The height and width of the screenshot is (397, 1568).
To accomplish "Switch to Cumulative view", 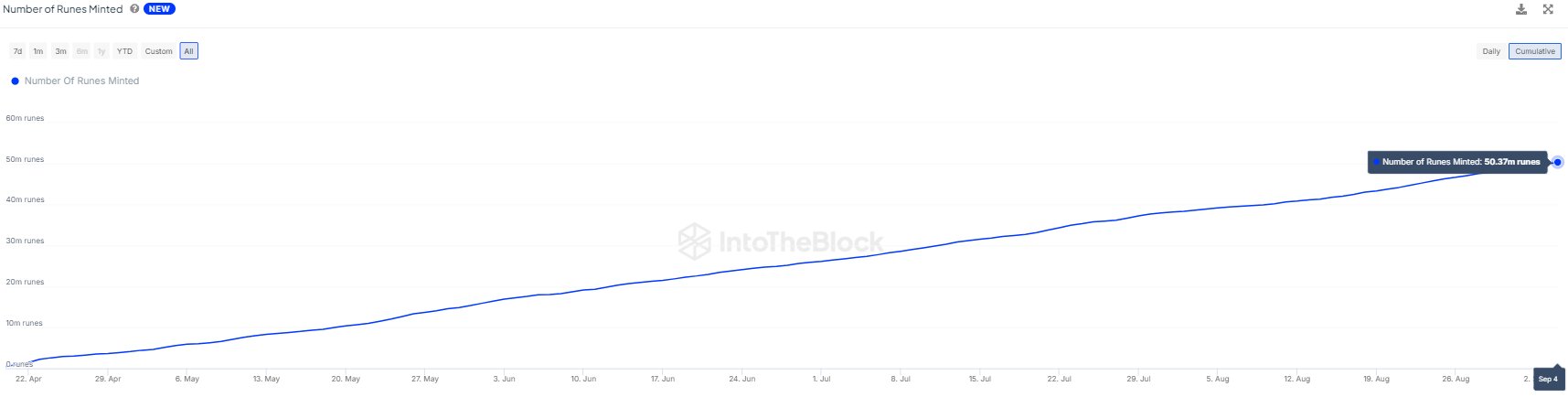I will click(1534, 51).
